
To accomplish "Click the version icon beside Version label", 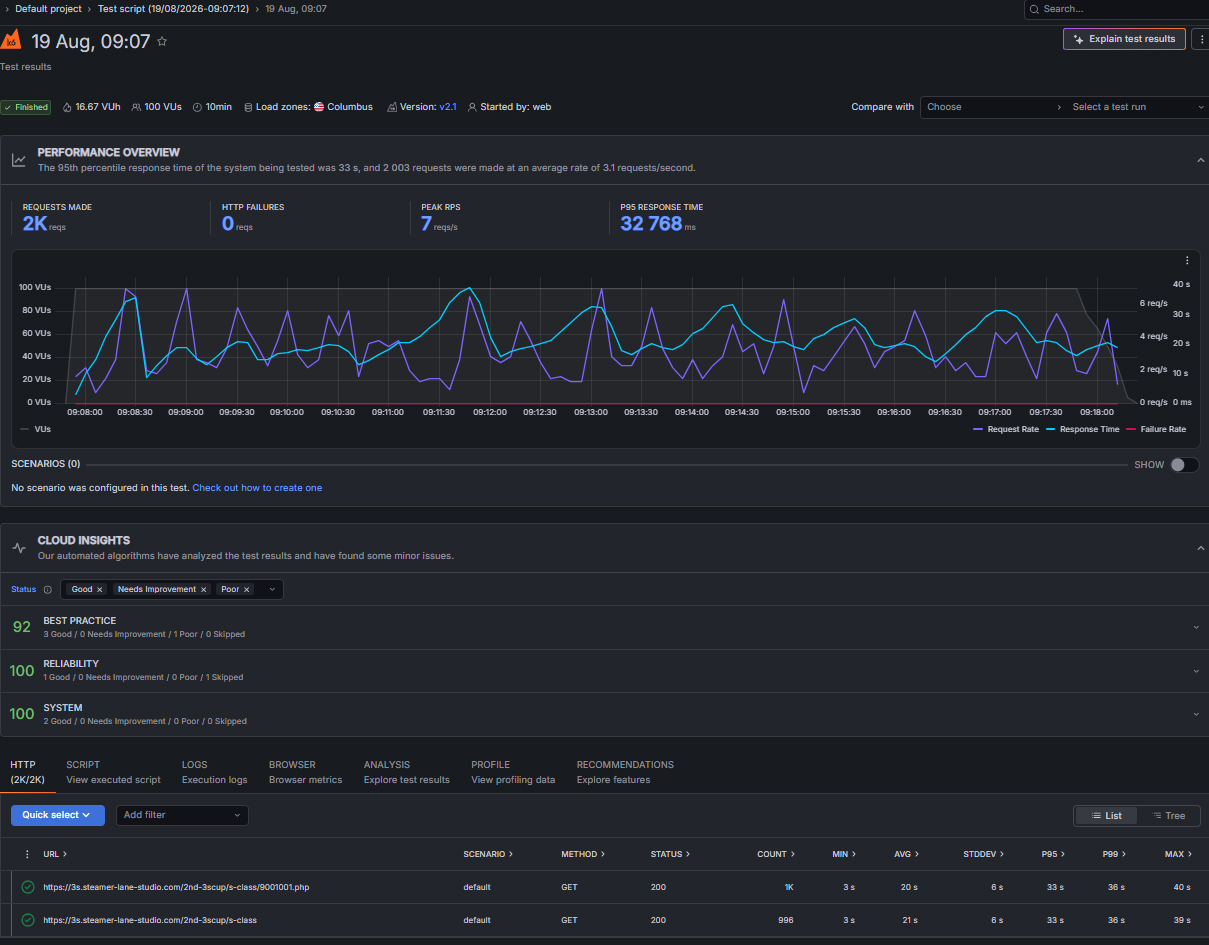I will tap(392, 107).
